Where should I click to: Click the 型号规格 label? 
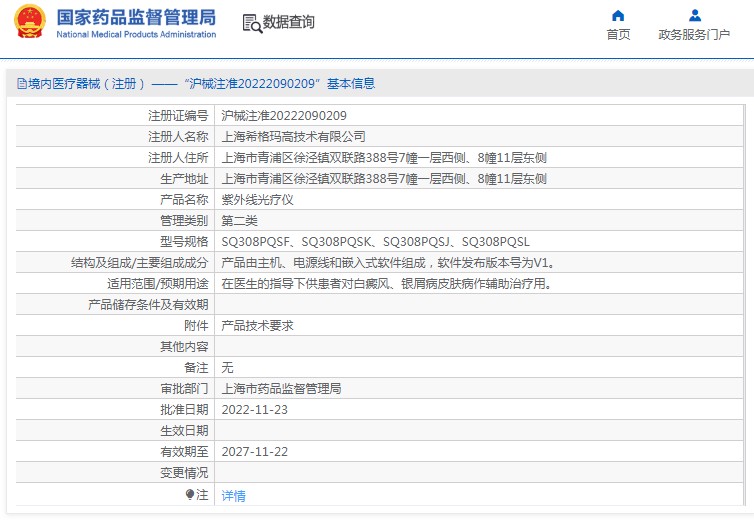[184, 242]
